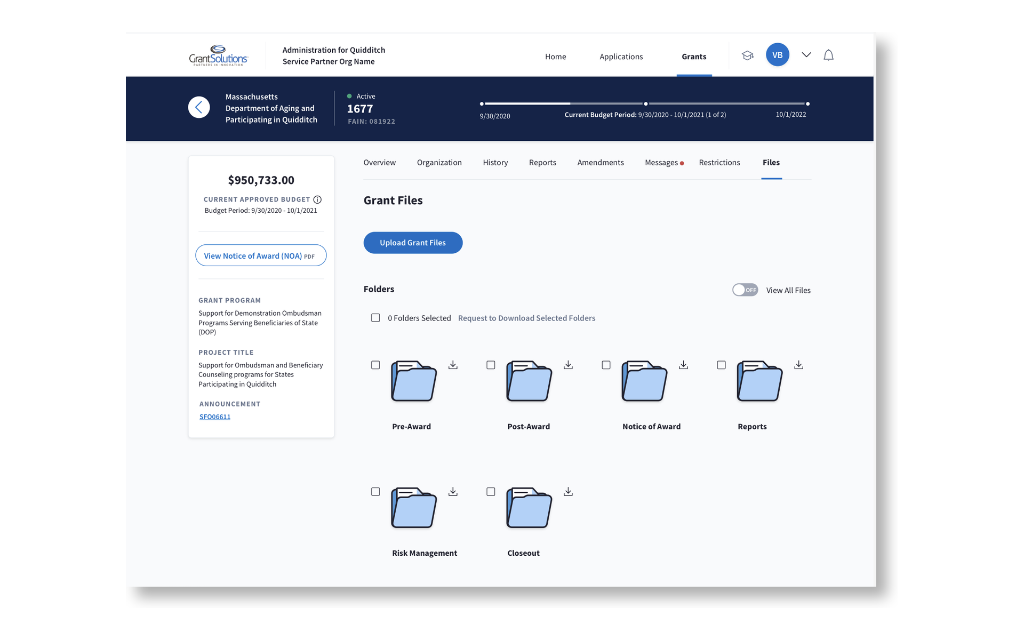This screenshot has width=1024, height=640.
Task: Check the Notice of Award folder checkbox
Action: [606, 365]
